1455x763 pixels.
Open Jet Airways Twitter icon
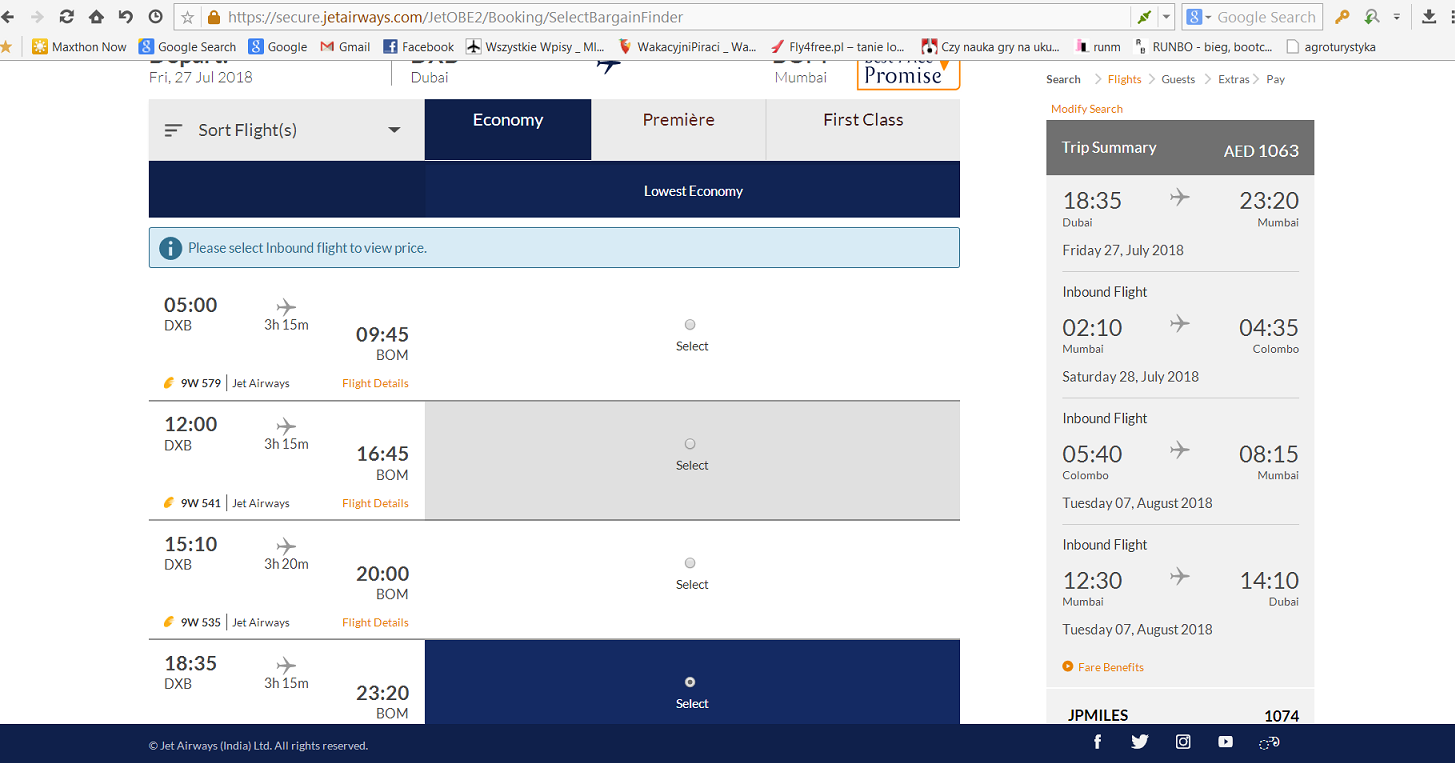tap(1140, 742)
